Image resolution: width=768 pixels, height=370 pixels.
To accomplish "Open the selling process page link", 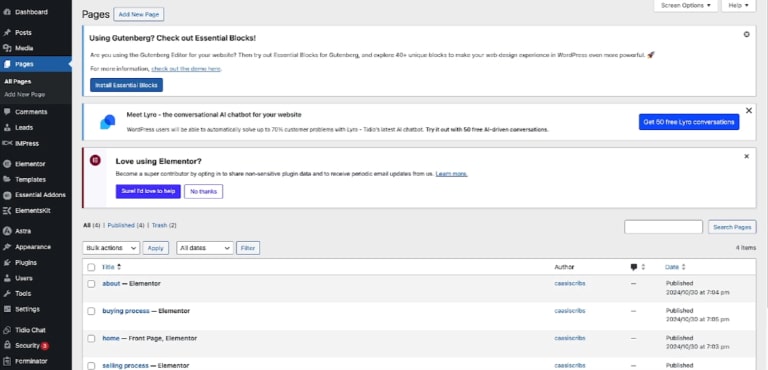I will [125, 366].
